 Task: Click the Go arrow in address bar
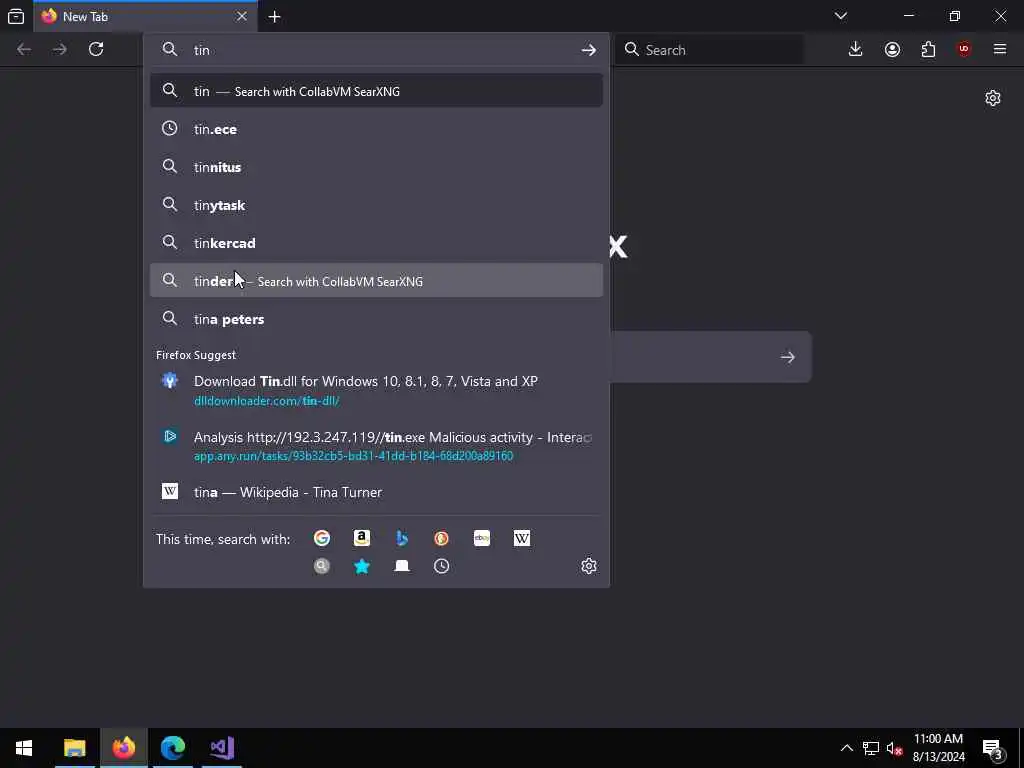(x=588, y=50)
